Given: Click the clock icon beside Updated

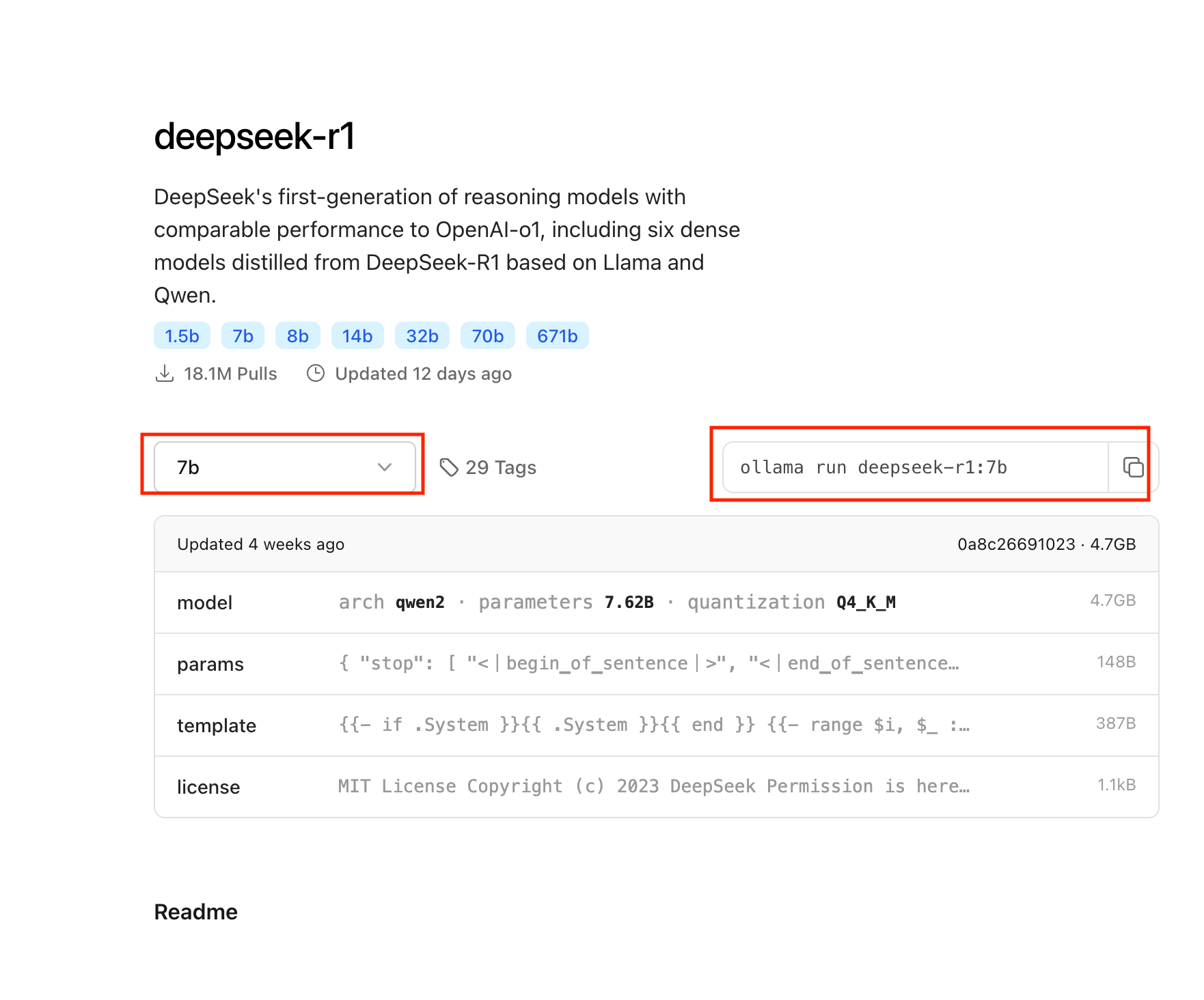Looking at the screenshot, I should tap(316, 374).
